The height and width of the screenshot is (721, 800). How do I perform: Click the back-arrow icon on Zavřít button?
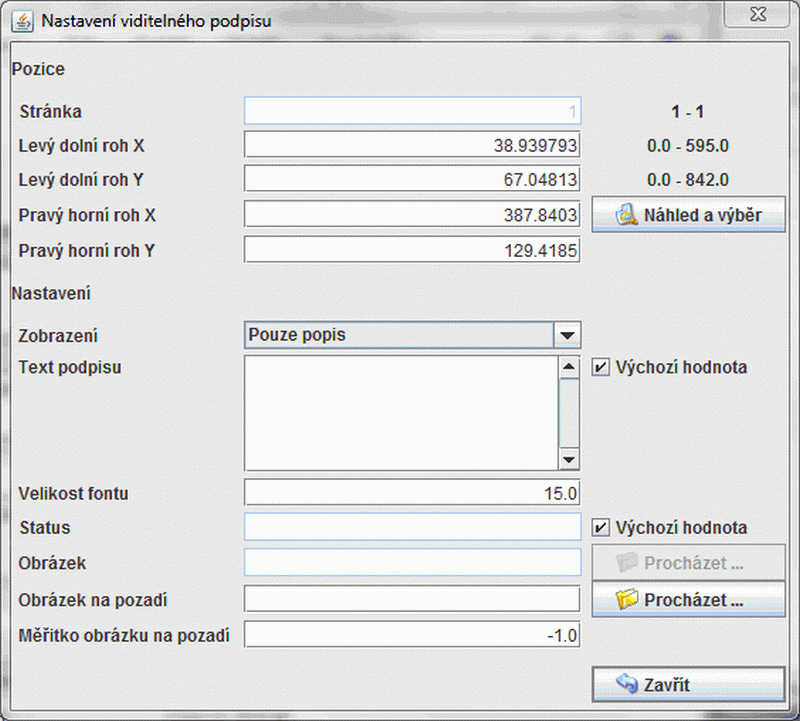point(627,683)
